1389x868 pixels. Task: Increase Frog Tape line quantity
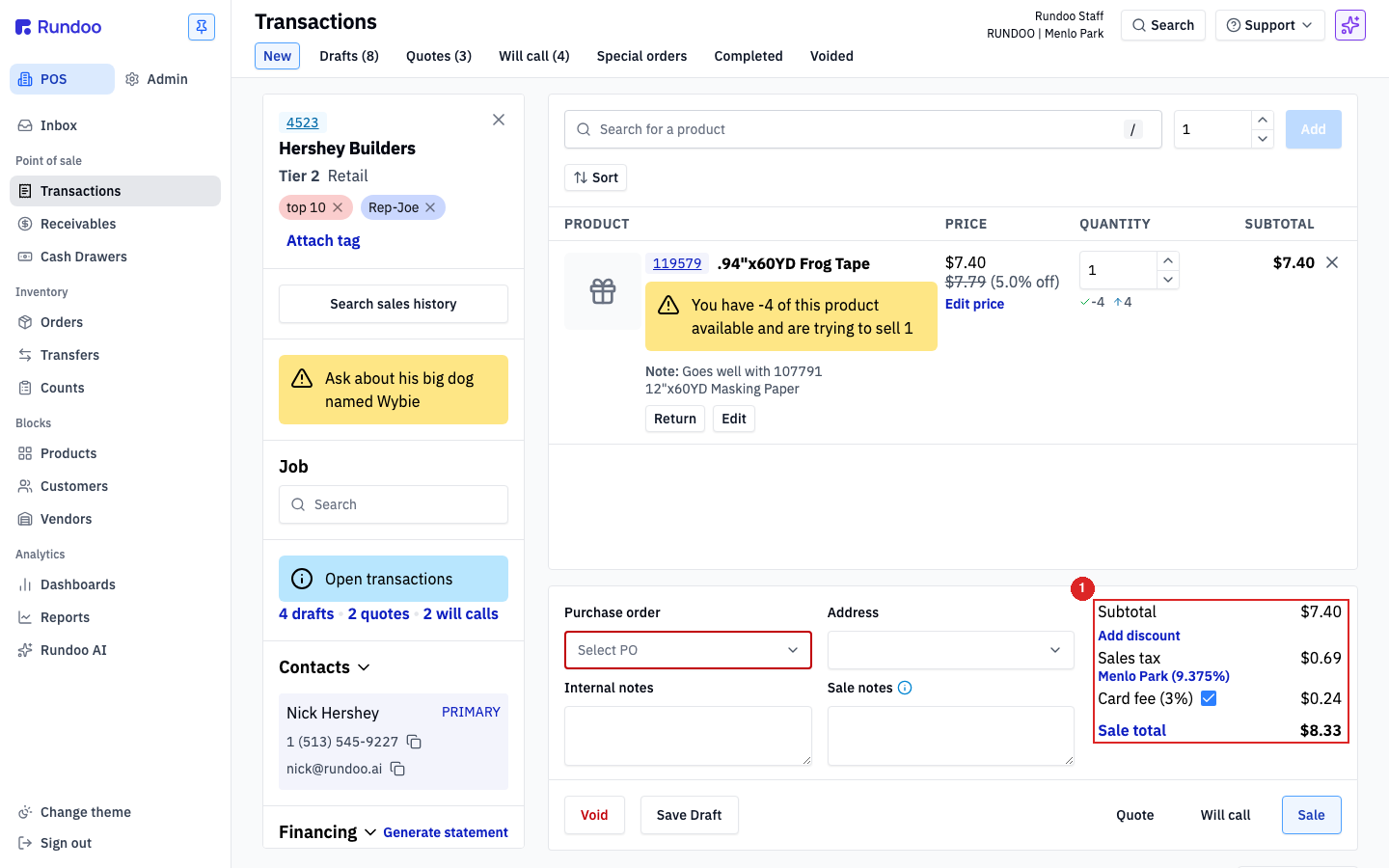tap(1168, 260)
